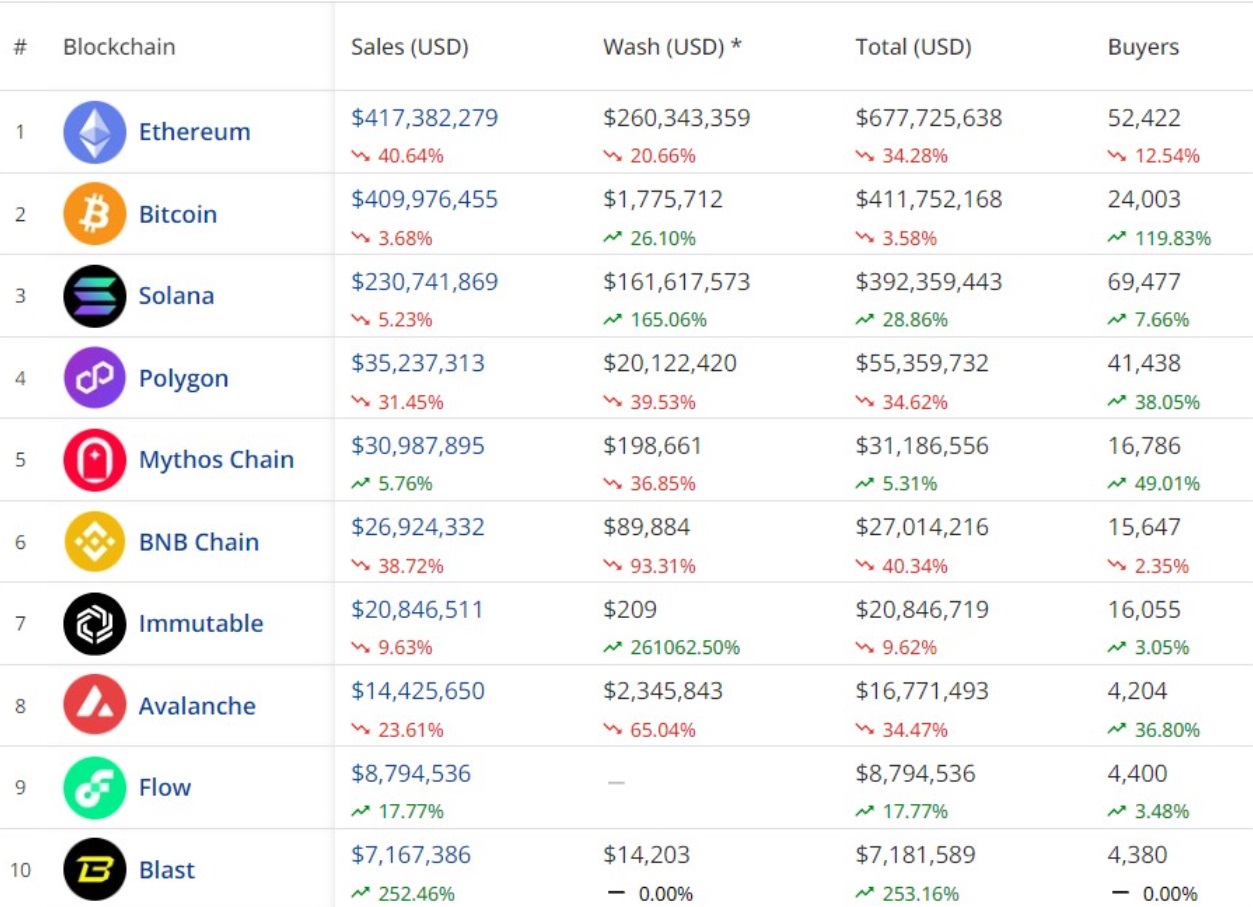Click the Bitcoin logo icon
Viewport: 1253px width, 907px height.
point(95,214)
